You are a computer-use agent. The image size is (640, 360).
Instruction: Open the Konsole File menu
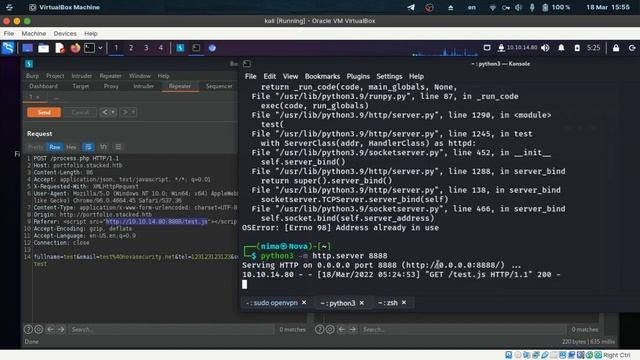pos(250,76)
